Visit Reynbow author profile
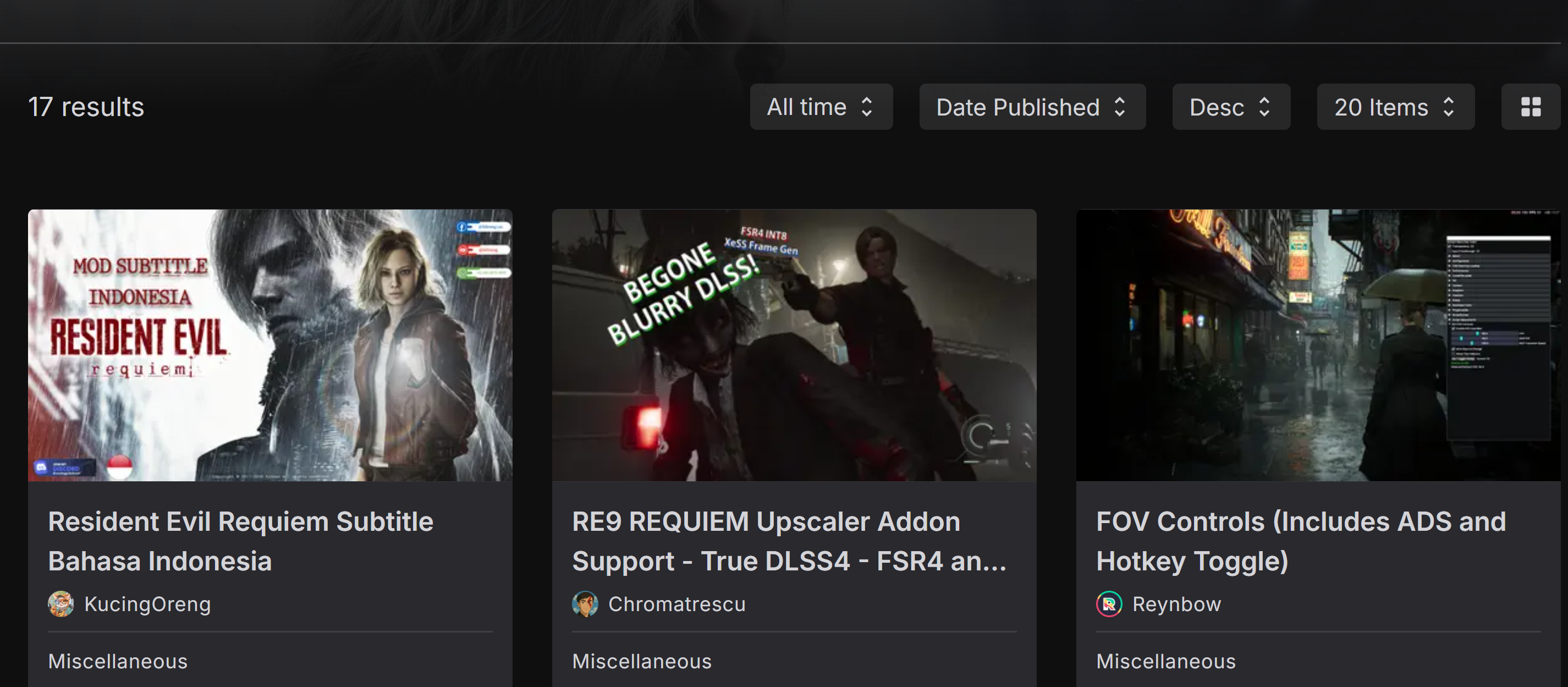 click(1176, 603)
